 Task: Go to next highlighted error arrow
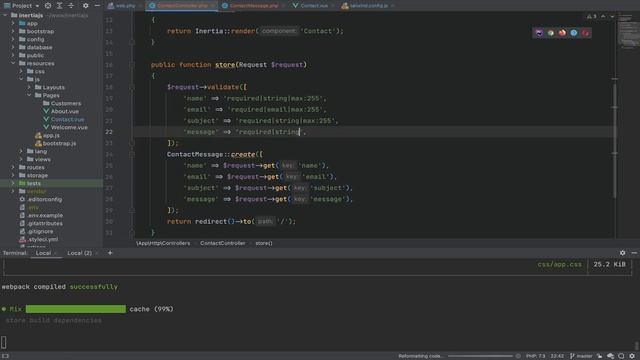pos(612,16)
